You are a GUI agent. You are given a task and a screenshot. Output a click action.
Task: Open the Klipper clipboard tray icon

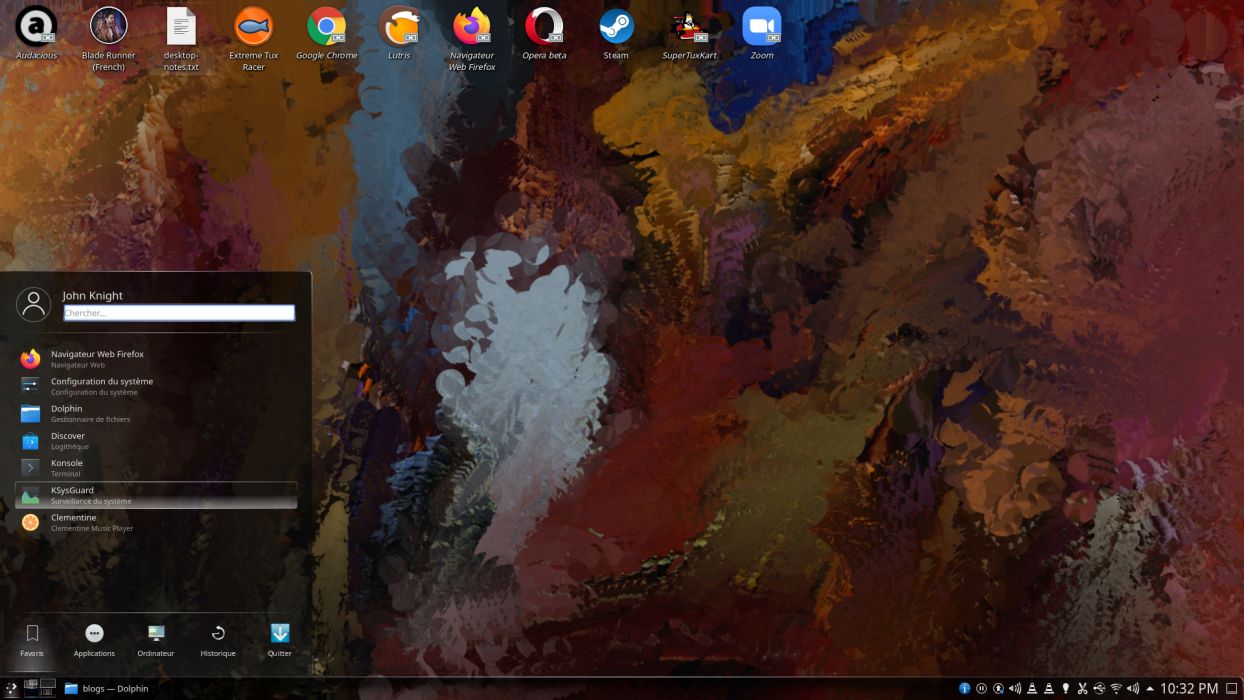[x=1083, y=688]
